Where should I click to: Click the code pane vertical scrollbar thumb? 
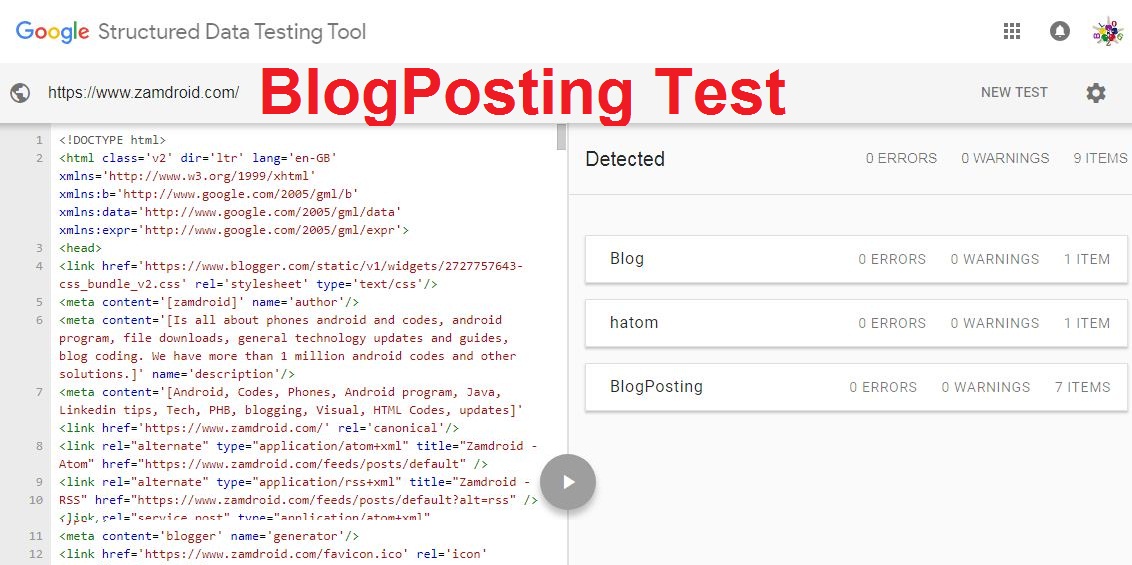point(561,137)
